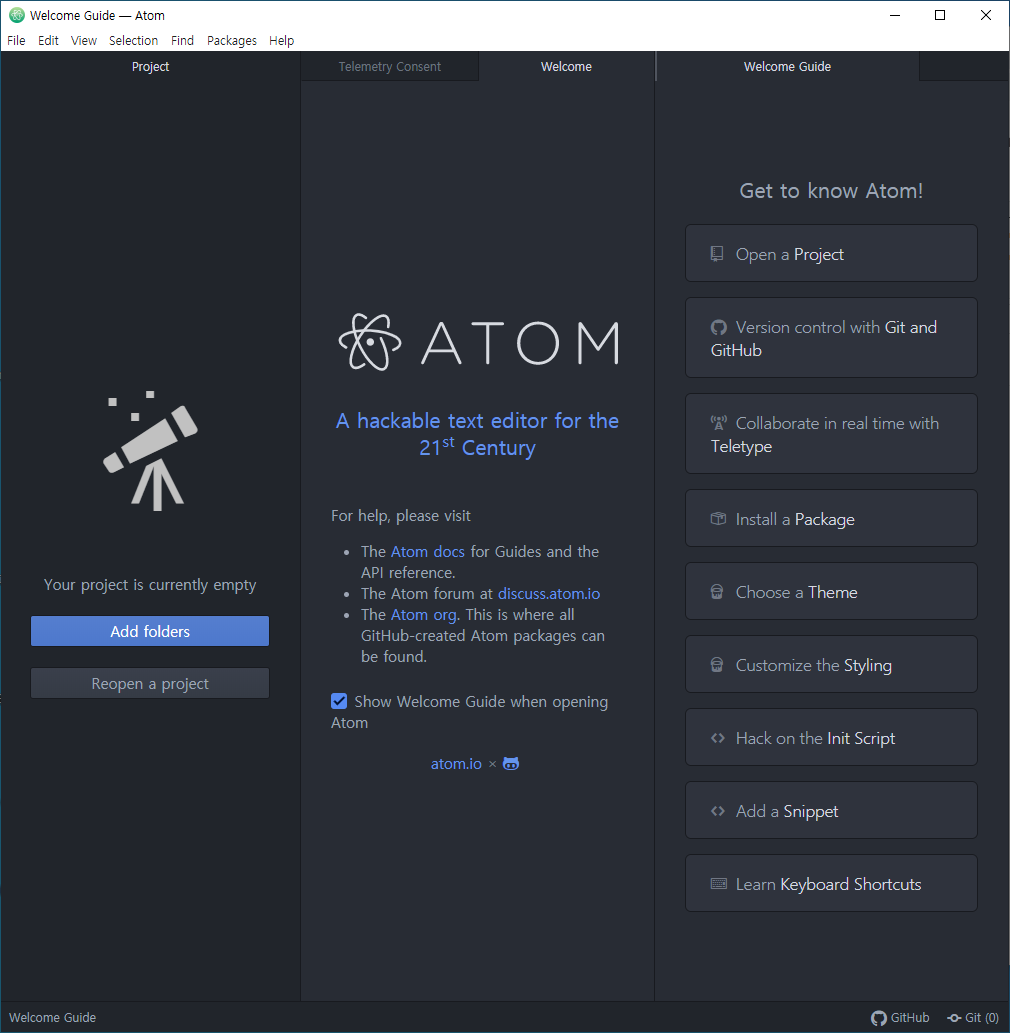
Task: Click the 'A hackable text editor' tagline
Action: (x=478, y=433)
